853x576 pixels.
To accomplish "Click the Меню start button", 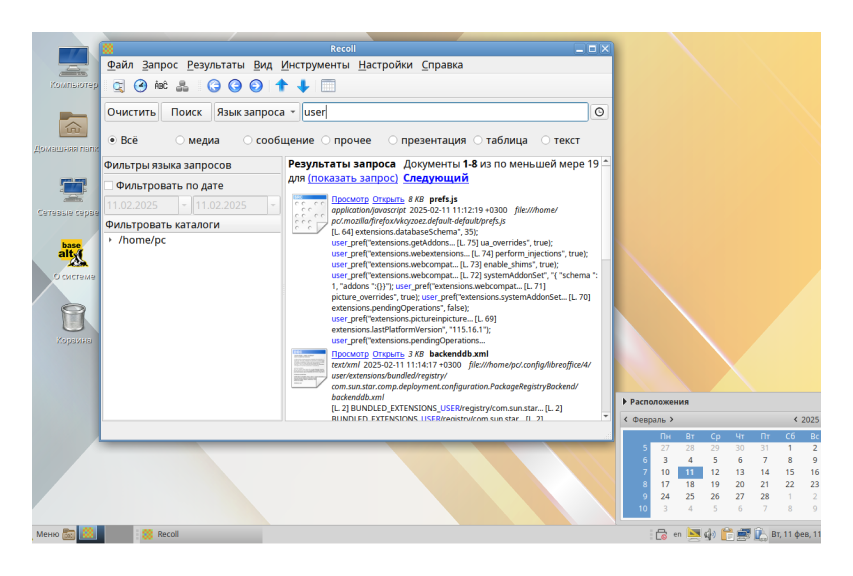I will [47, 534].
